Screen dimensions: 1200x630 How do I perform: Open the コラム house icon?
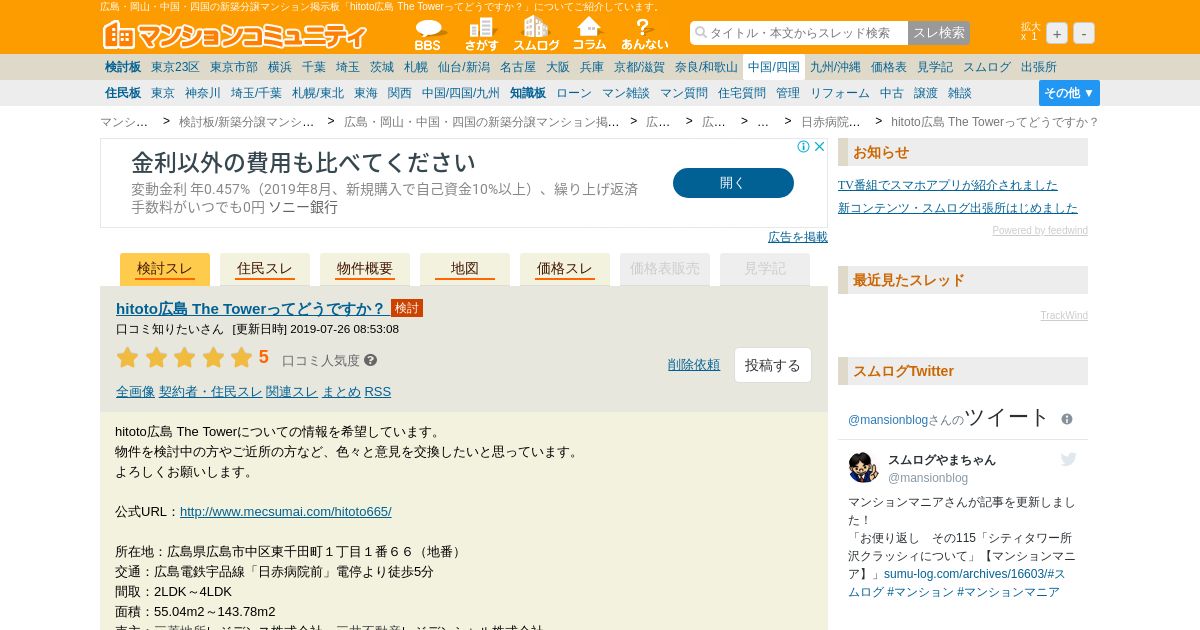coord(589,34)
